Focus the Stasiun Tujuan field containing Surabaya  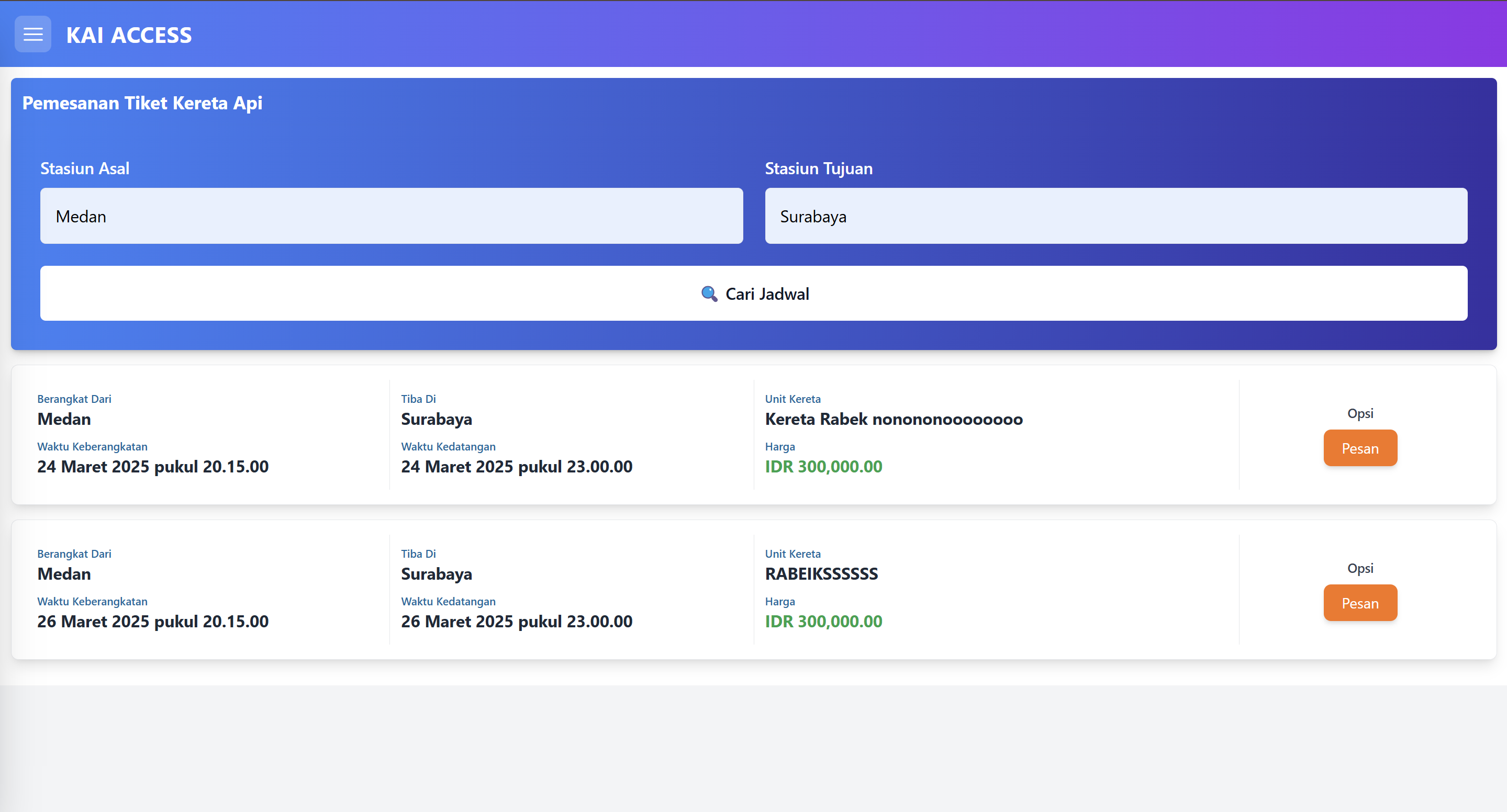pos(1115,216)
